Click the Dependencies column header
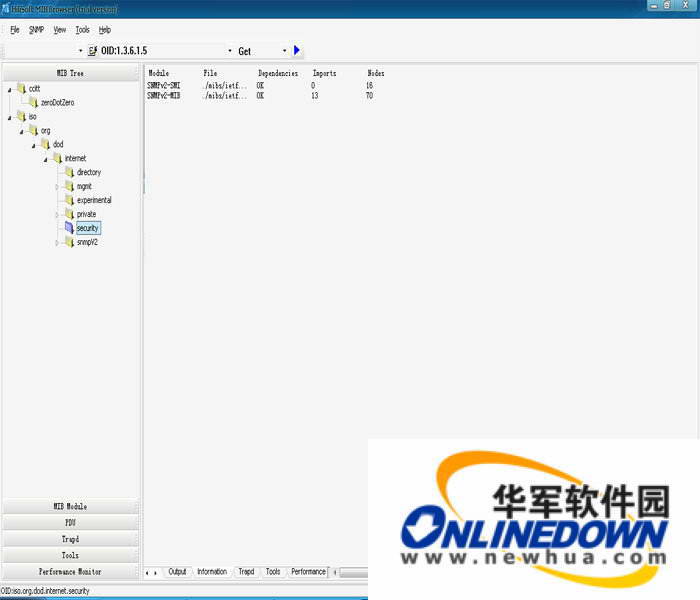This screenshot has width=700, height=600. point(278,73)
